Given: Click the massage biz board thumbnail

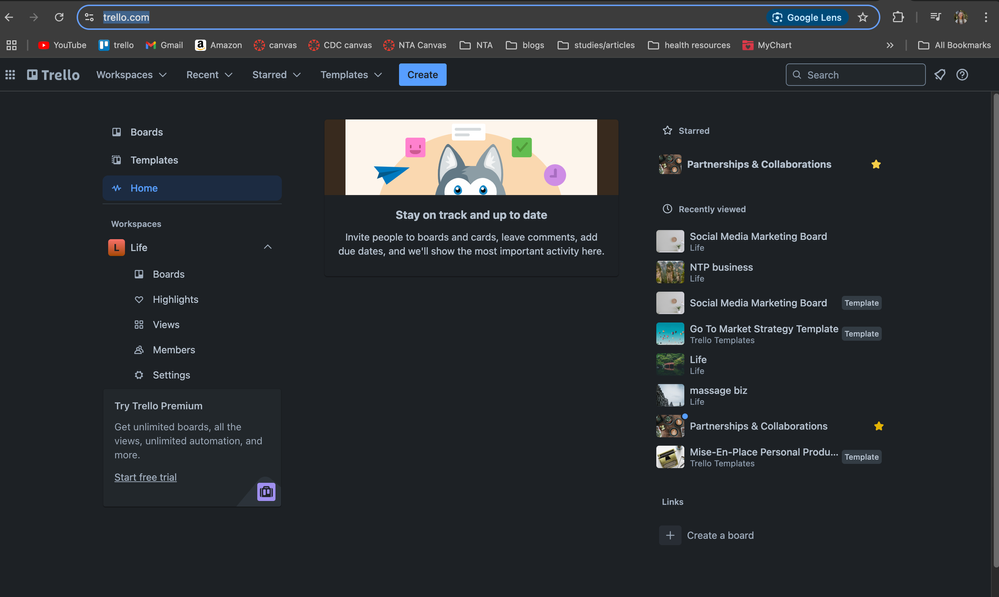Looking at the screenshot, I should pos(670,395).
